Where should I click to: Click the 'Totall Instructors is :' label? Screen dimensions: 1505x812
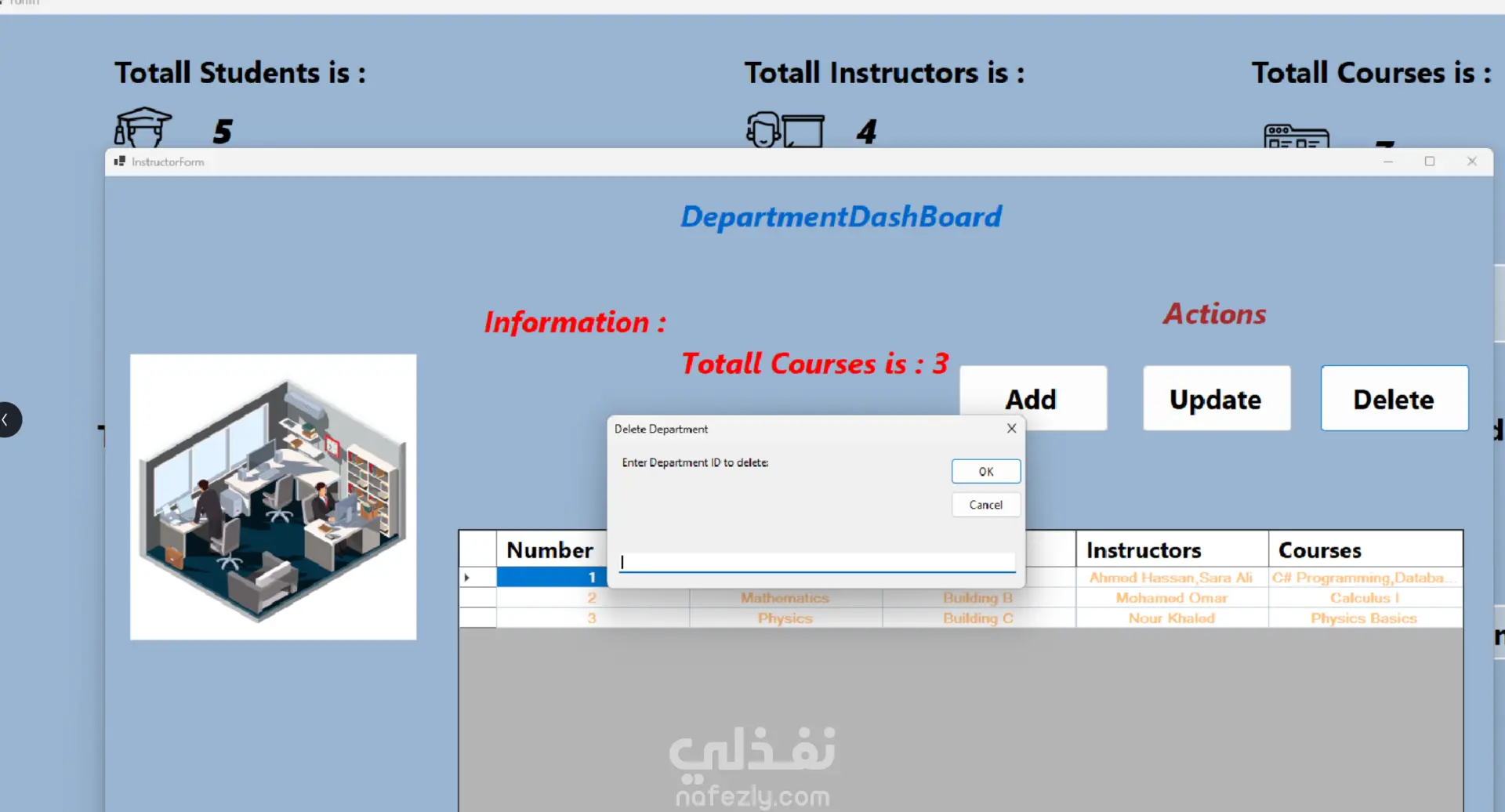click(884, 73)
